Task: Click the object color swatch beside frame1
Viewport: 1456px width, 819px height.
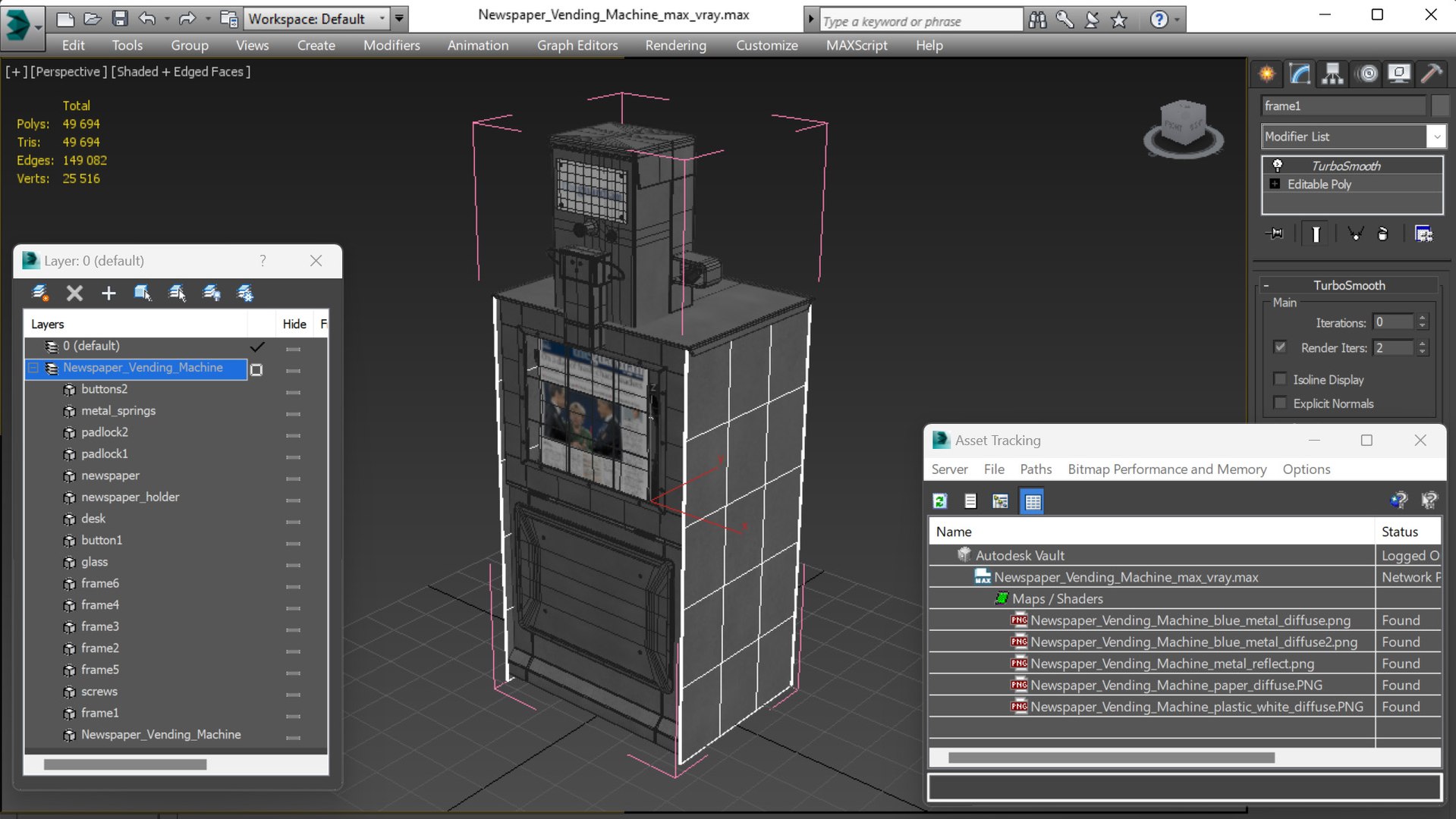Action: (x=1439, y=106)
